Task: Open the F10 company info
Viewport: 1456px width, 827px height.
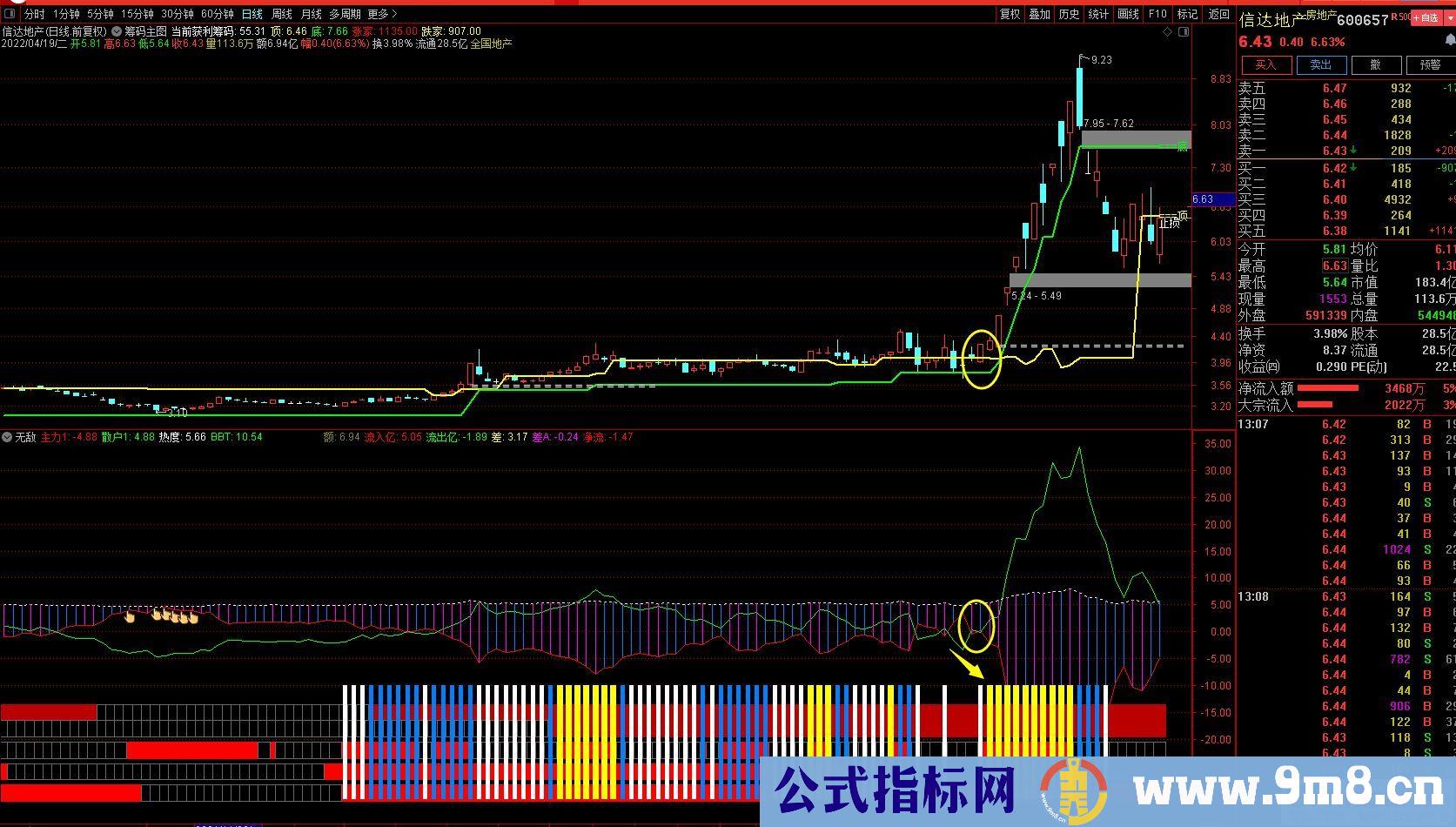Action: [1157, 14]
